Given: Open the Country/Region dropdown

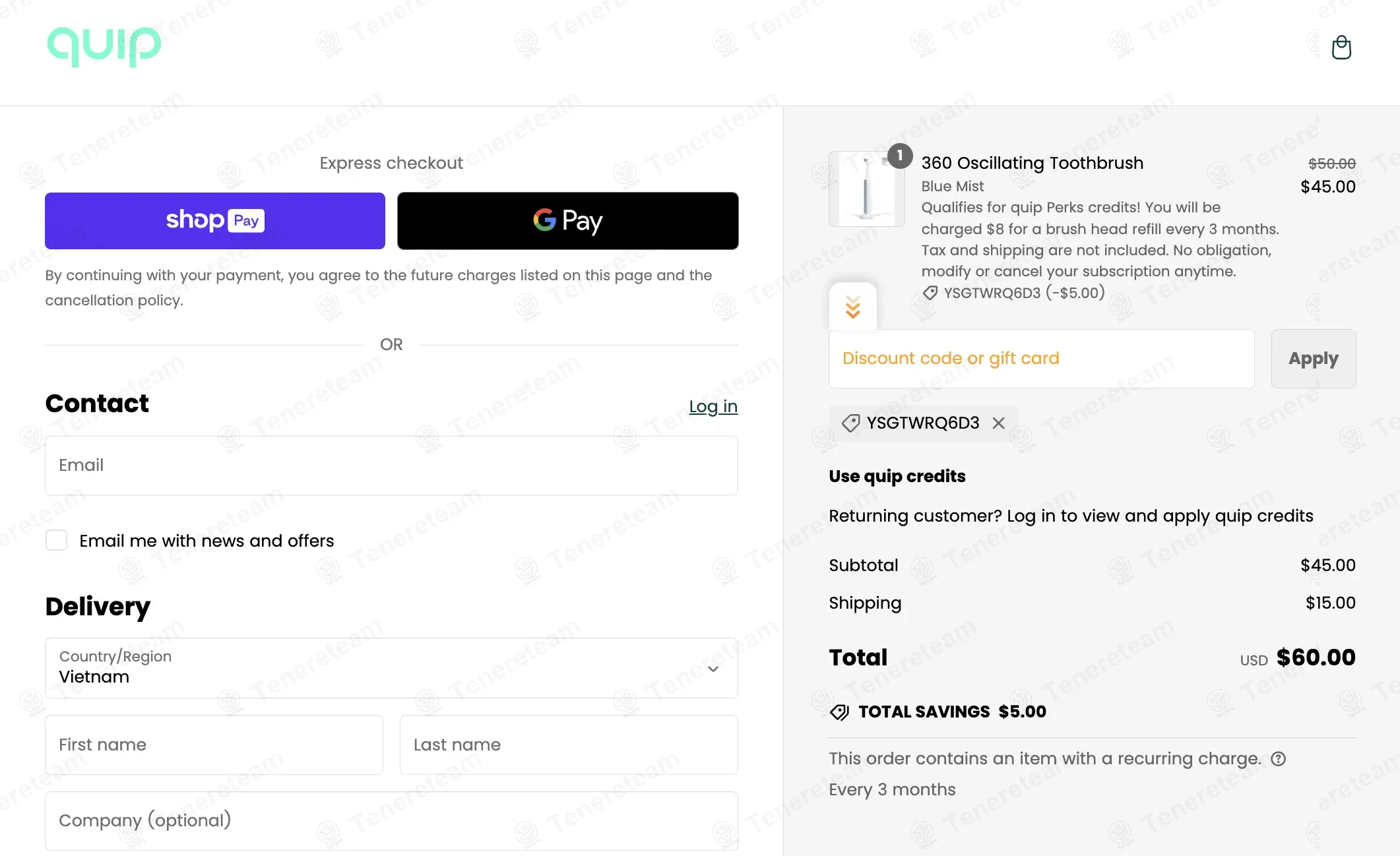Looking at the screenshot, I should pos(391,668).
